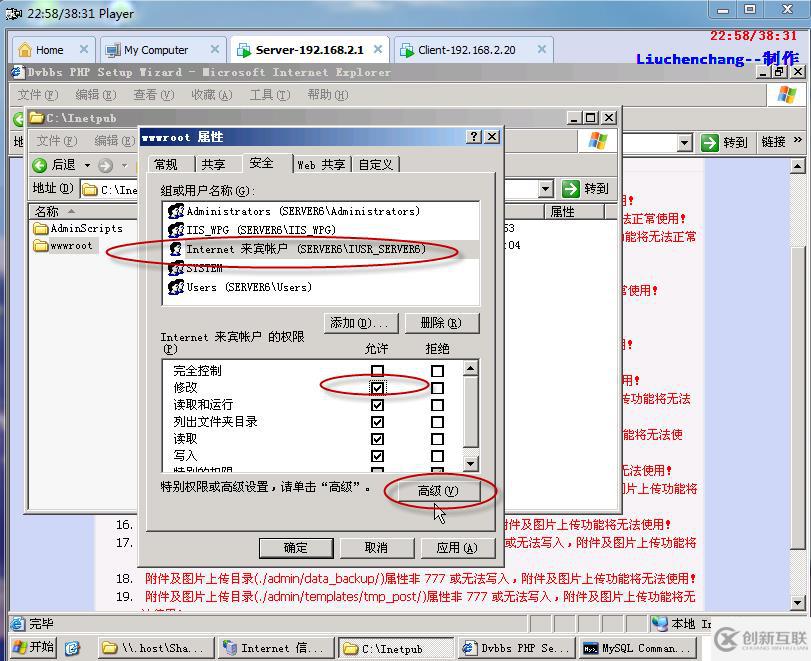Viewport: 811px width, 661px height.
Task: Click the forward arrow in Inetpub window
Action: pyautogui.click(x=106, y=166)
